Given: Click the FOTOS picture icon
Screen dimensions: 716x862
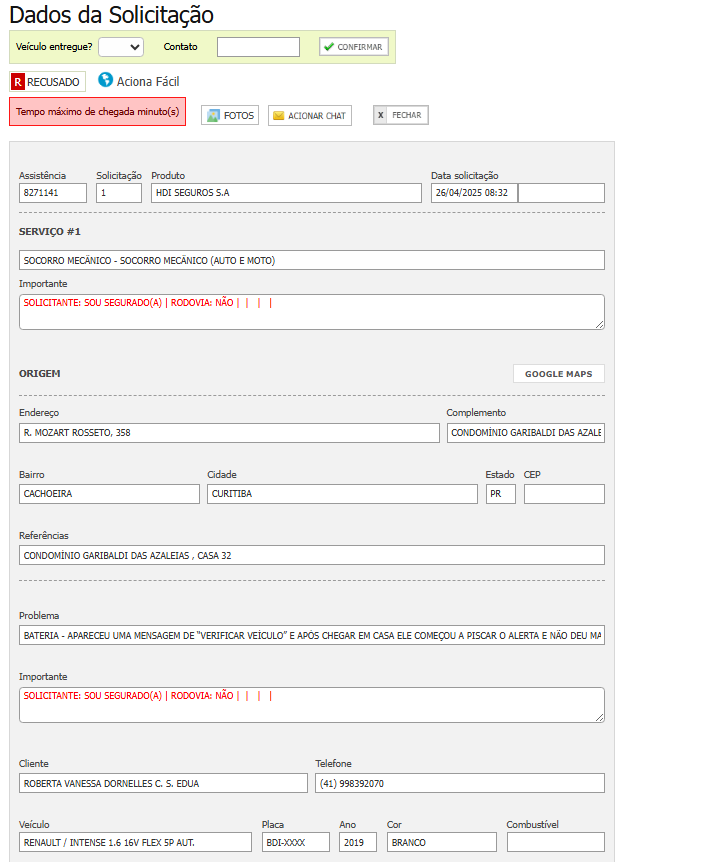Looking at the screenshot, I should tap(213, 115).
